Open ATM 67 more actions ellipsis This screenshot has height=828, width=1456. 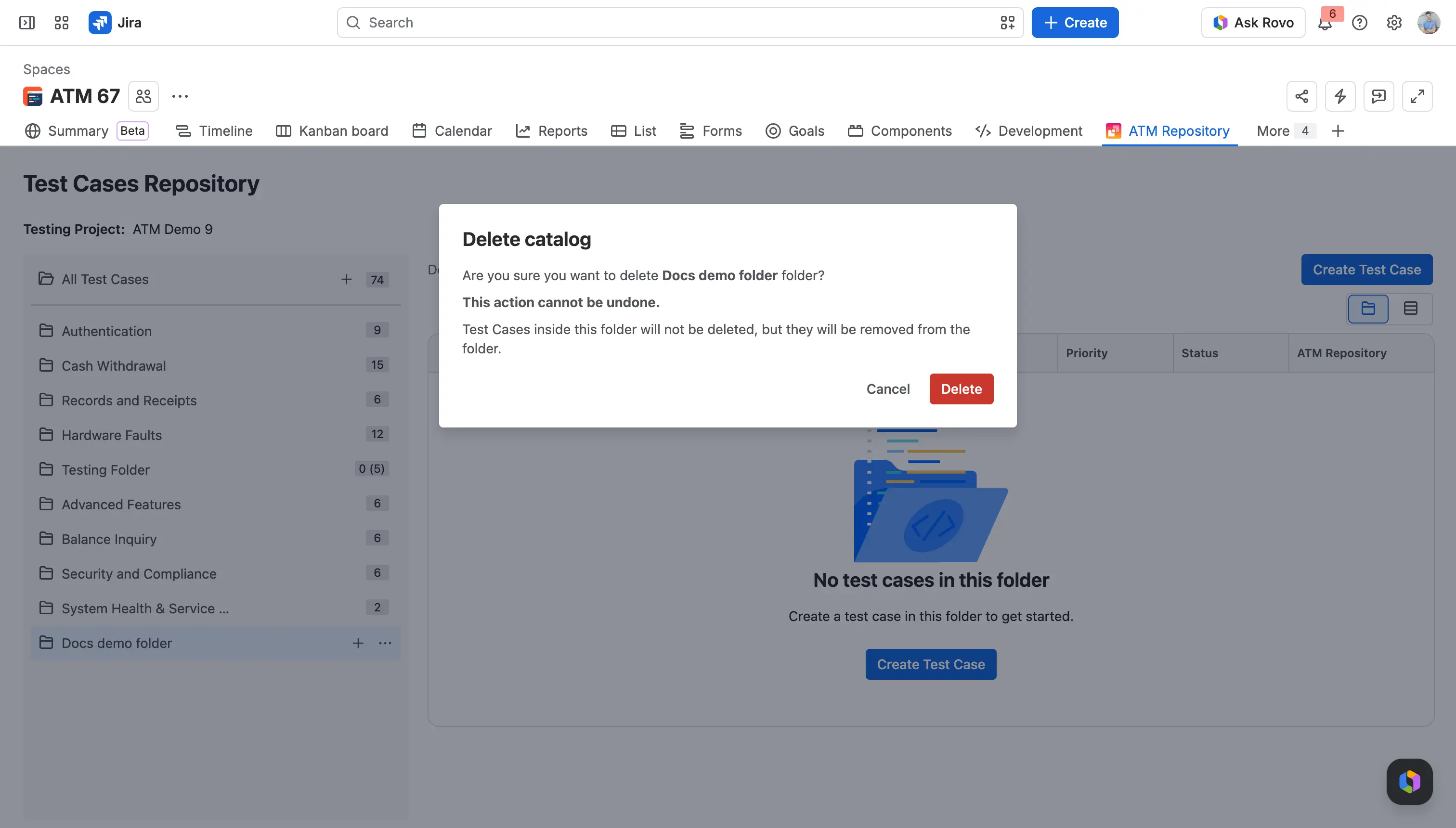pyautogui.click(x=180, y=96)
